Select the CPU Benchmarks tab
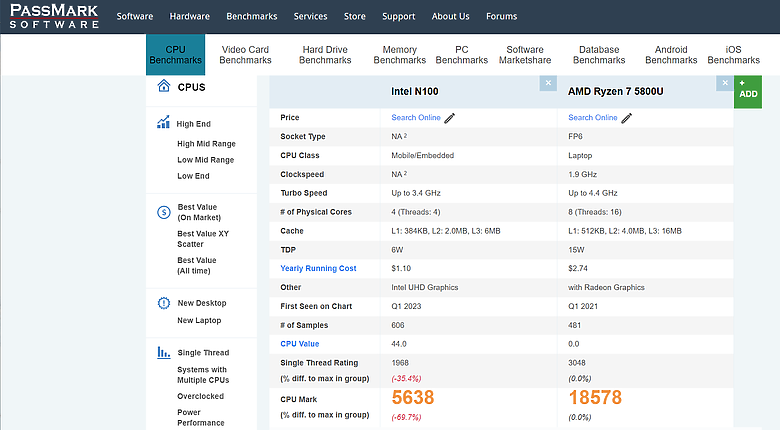780x430 pixels. pos(176,55)
